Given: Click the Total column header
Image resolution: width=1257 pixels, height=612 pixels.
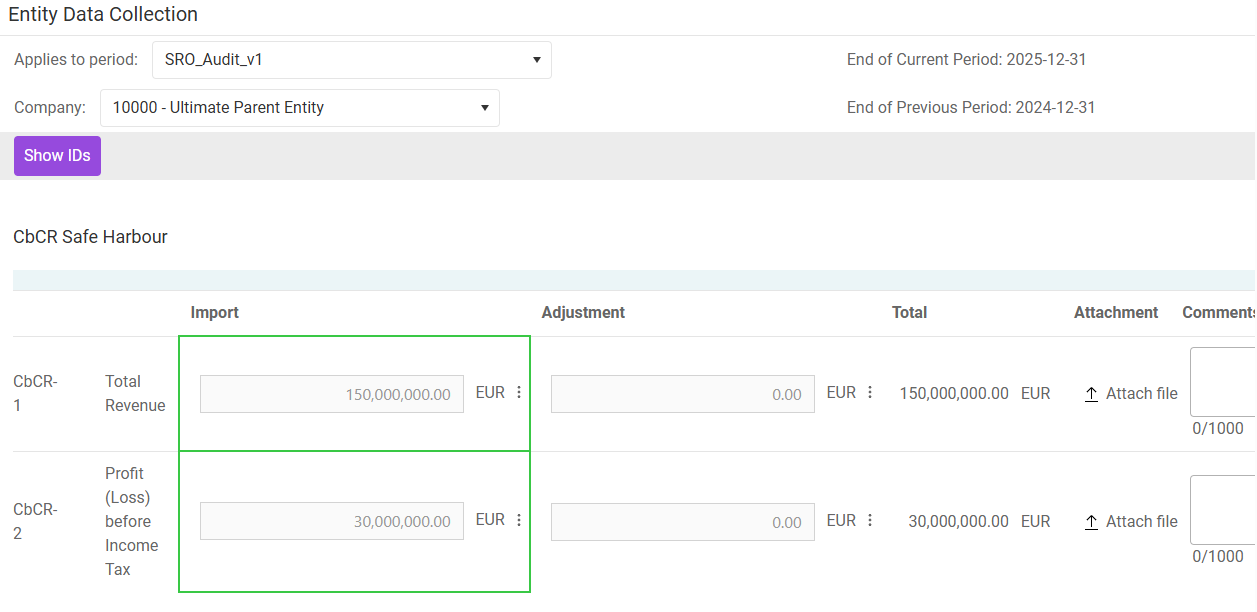Looking at the screenshot, I should [909, 313].
